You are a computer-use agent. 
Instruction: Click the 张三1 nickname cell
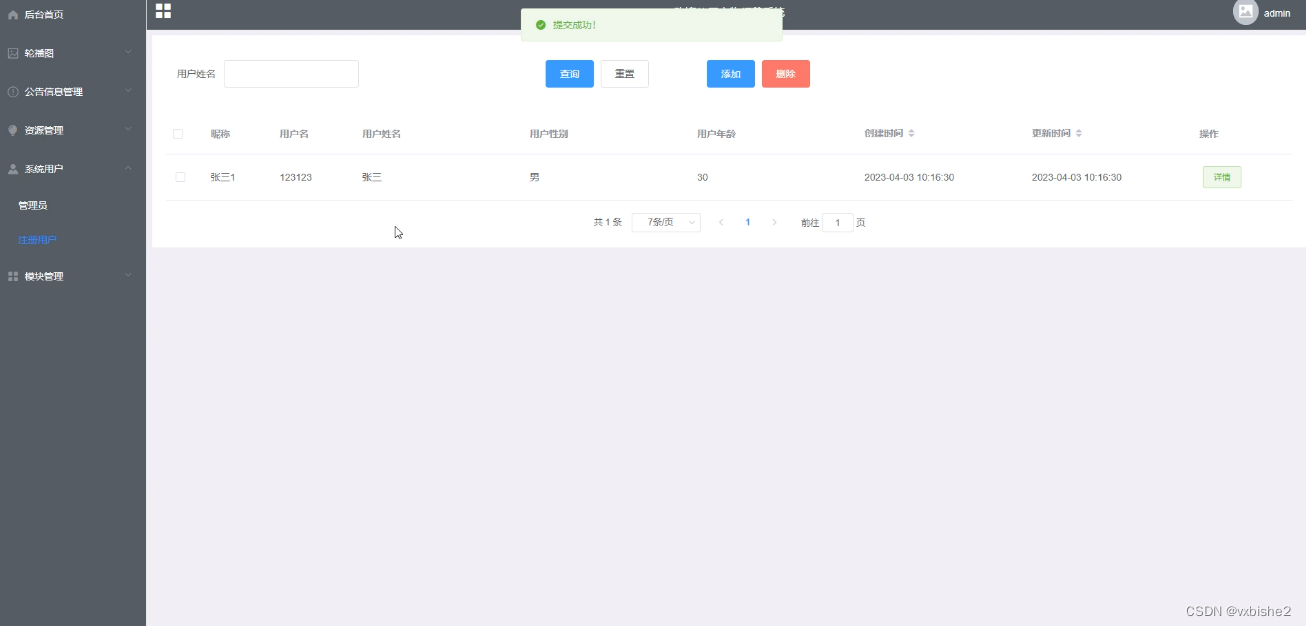coord(223,177)
